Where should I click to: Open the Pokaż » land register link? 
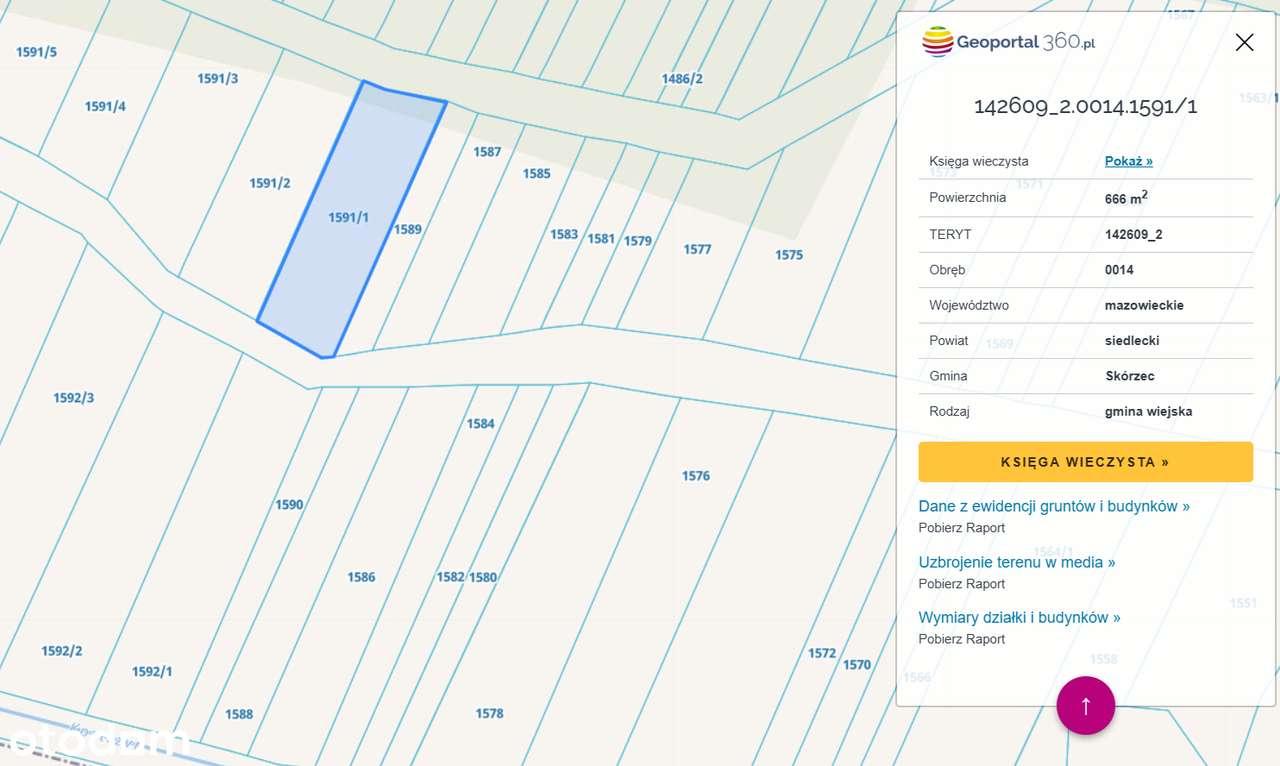coord(1129,161)
